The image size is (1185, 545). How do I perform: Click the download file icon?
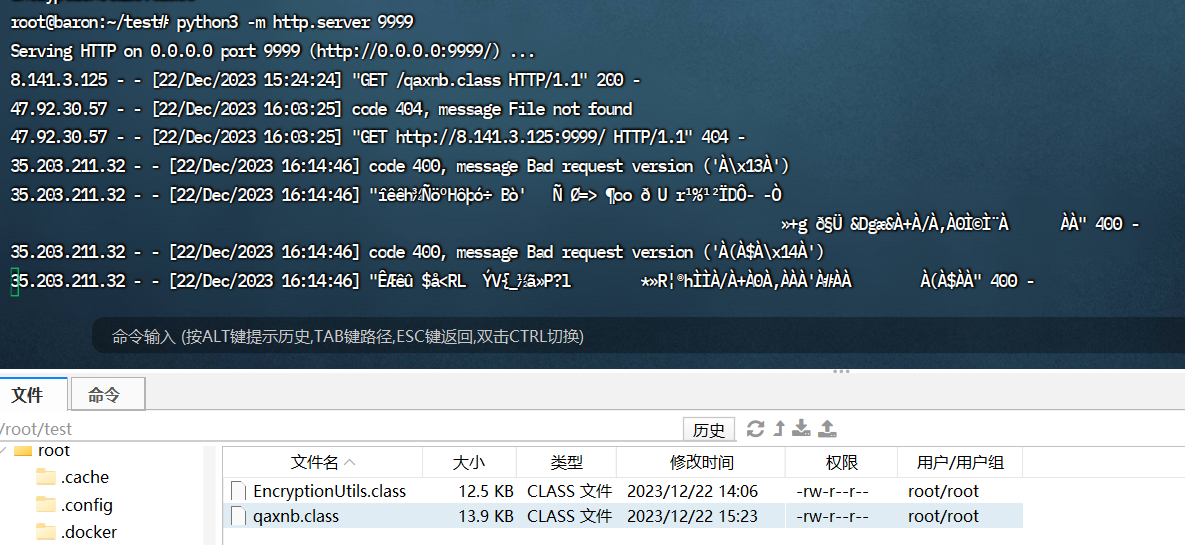tap(801, 429)
